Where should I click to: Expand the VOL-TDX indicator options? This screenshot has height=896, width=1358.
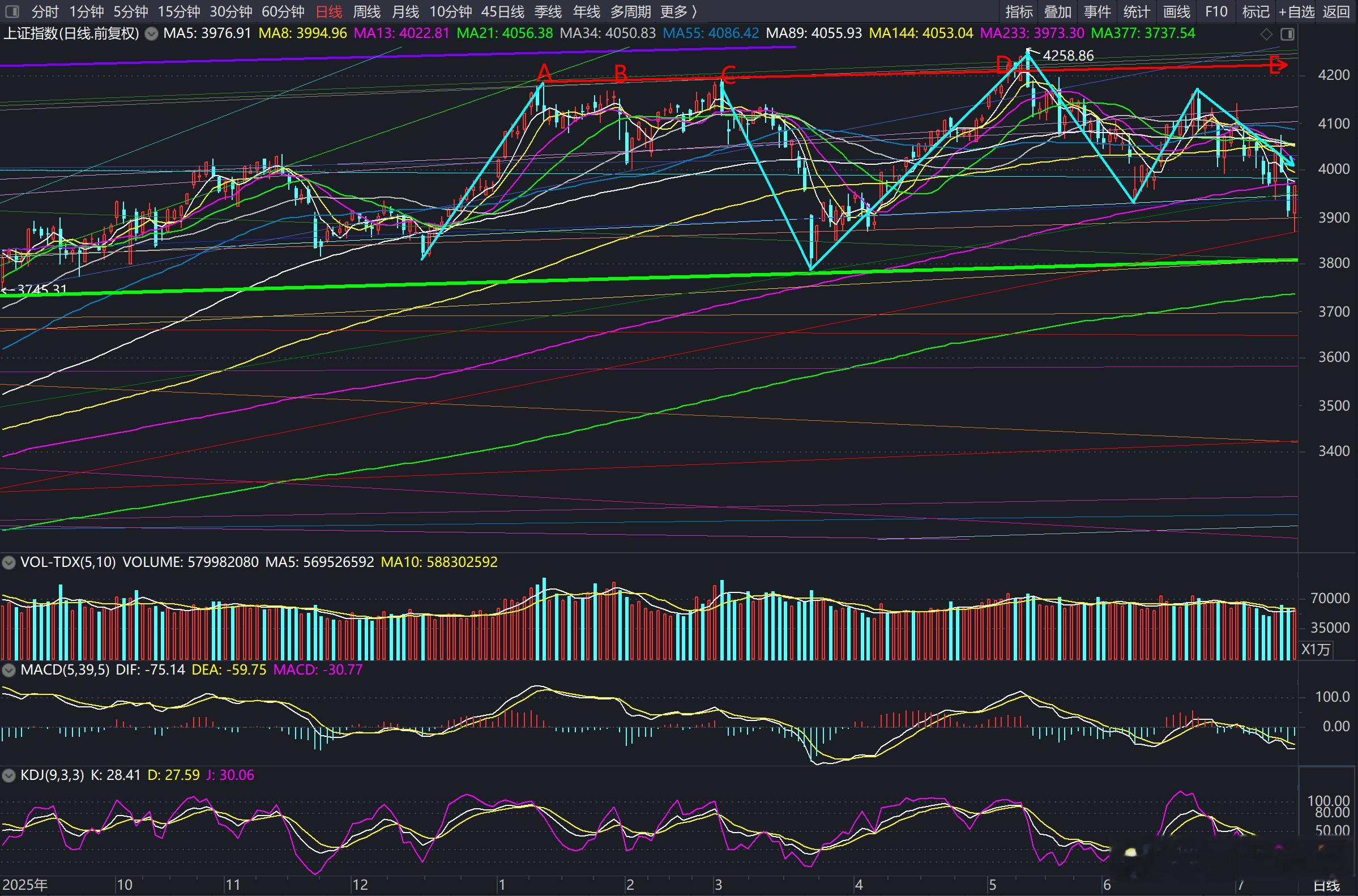tap(8, 562)
